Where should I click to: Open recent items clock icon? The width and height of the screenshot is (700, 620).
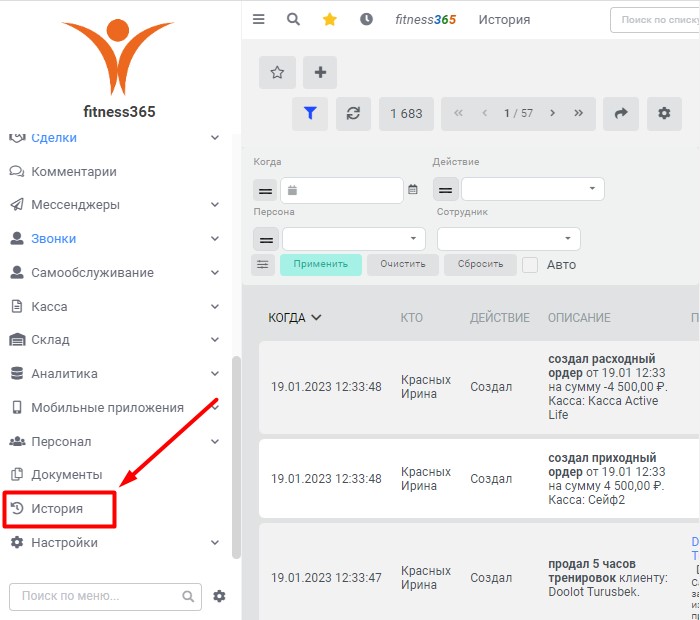click(366, 19)
